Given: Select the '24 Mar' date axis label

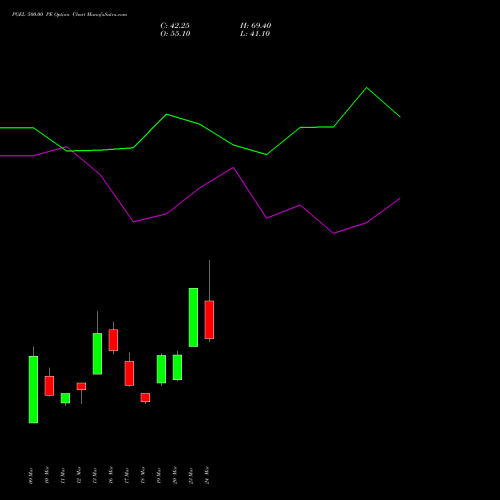Looking at the screenshot, I should [x=207, y=475].
